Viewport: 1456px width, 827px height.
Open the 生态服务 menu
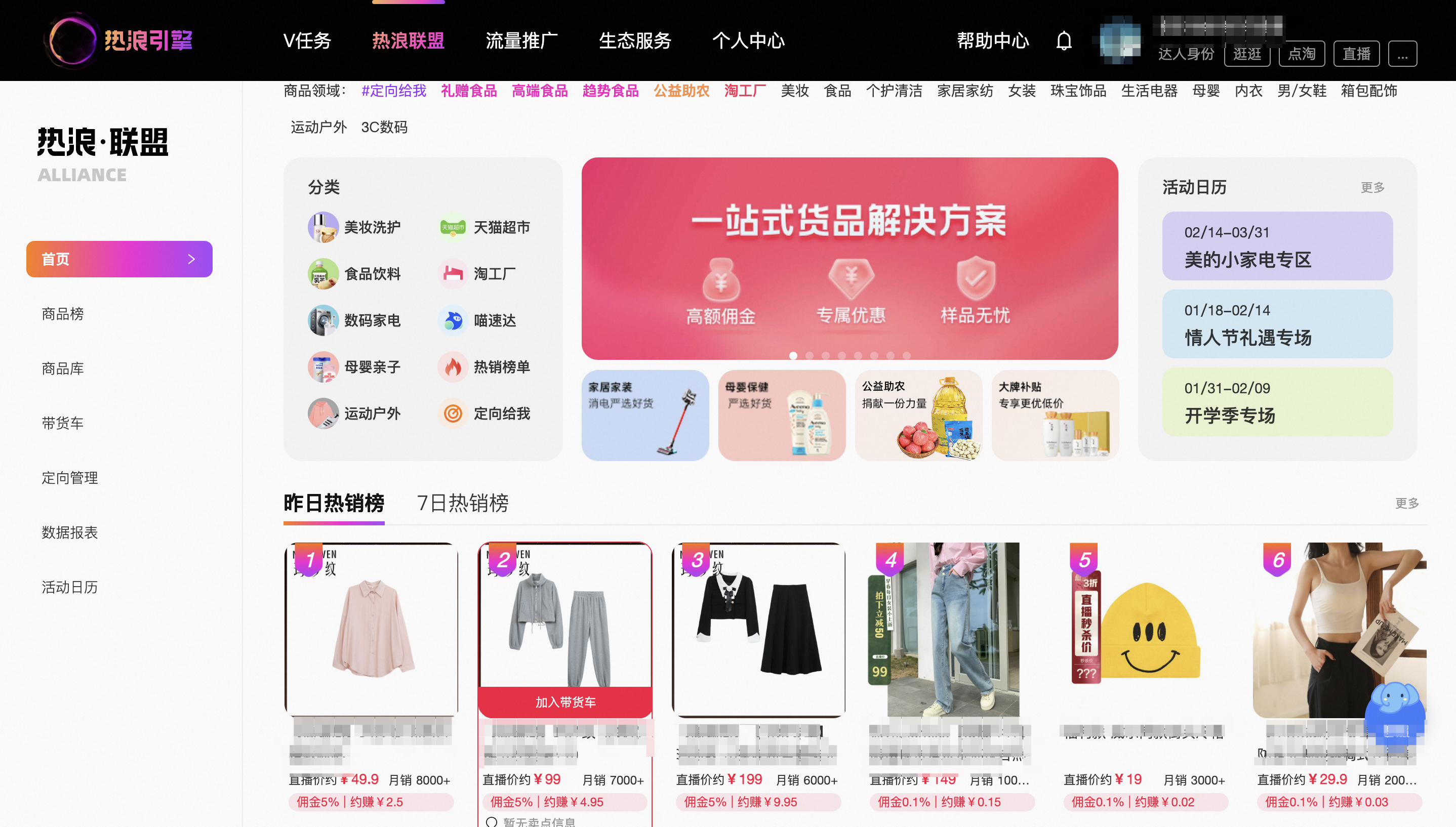coord(635,41)
